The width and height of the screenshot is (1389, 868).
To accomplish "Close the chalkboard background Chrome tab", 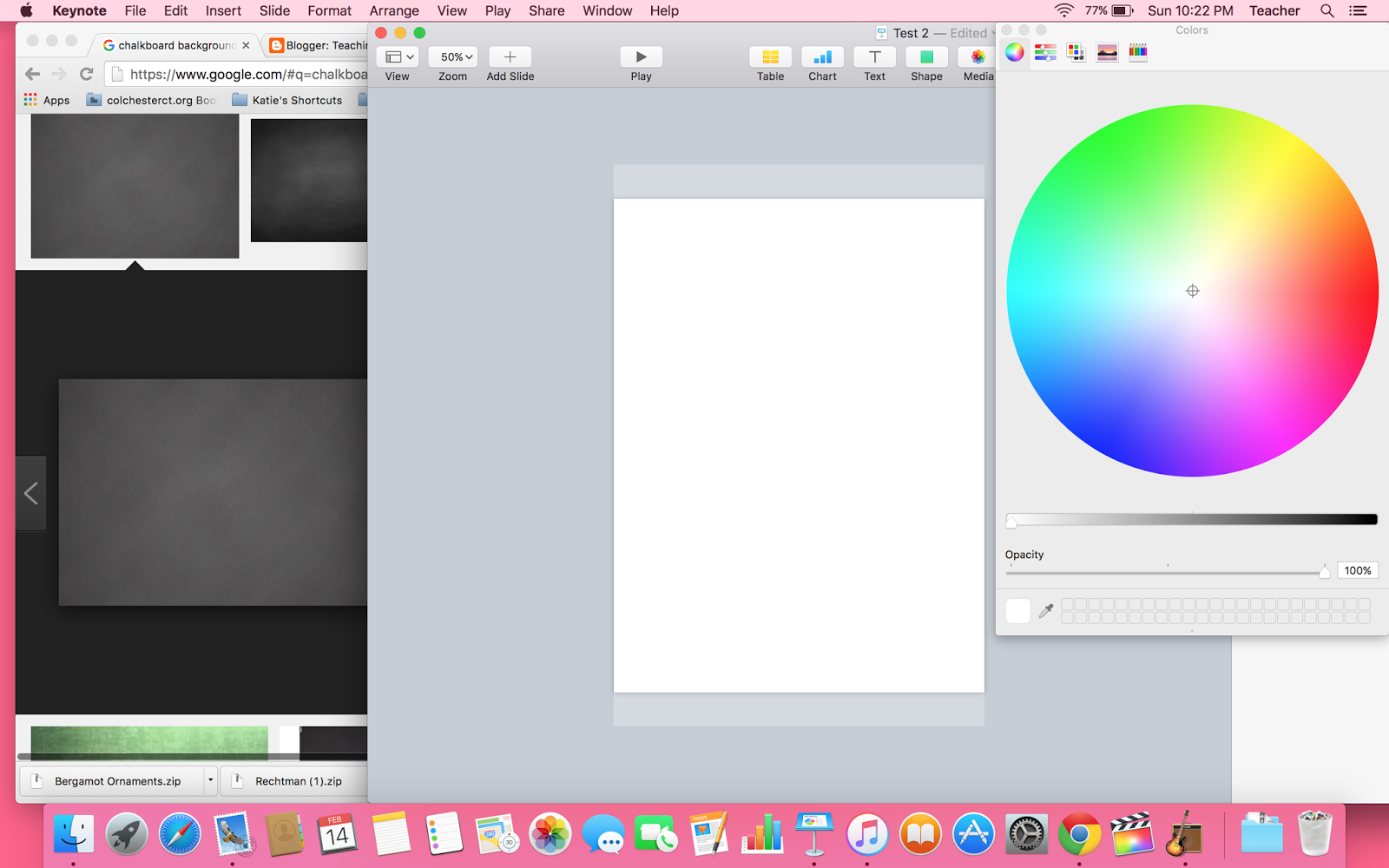I will click(x=247, y=45).
